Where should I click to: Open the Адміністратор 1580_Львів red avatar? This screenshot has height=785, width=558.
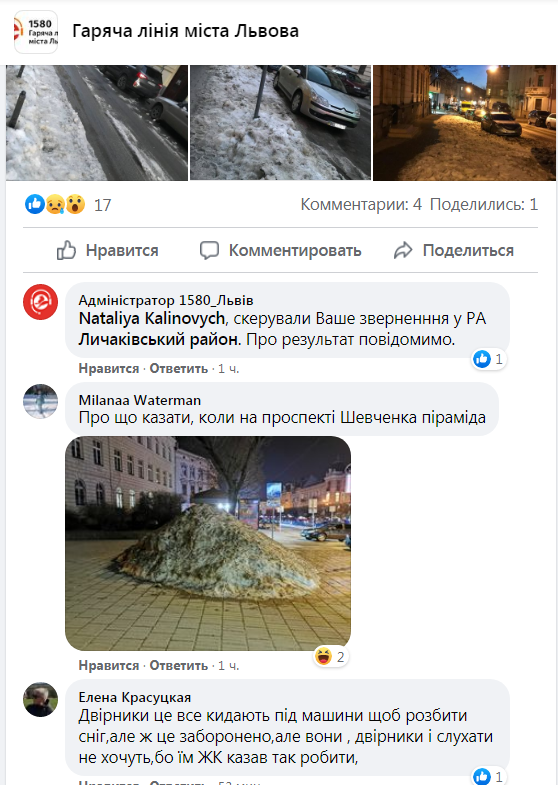pos(41,302)
